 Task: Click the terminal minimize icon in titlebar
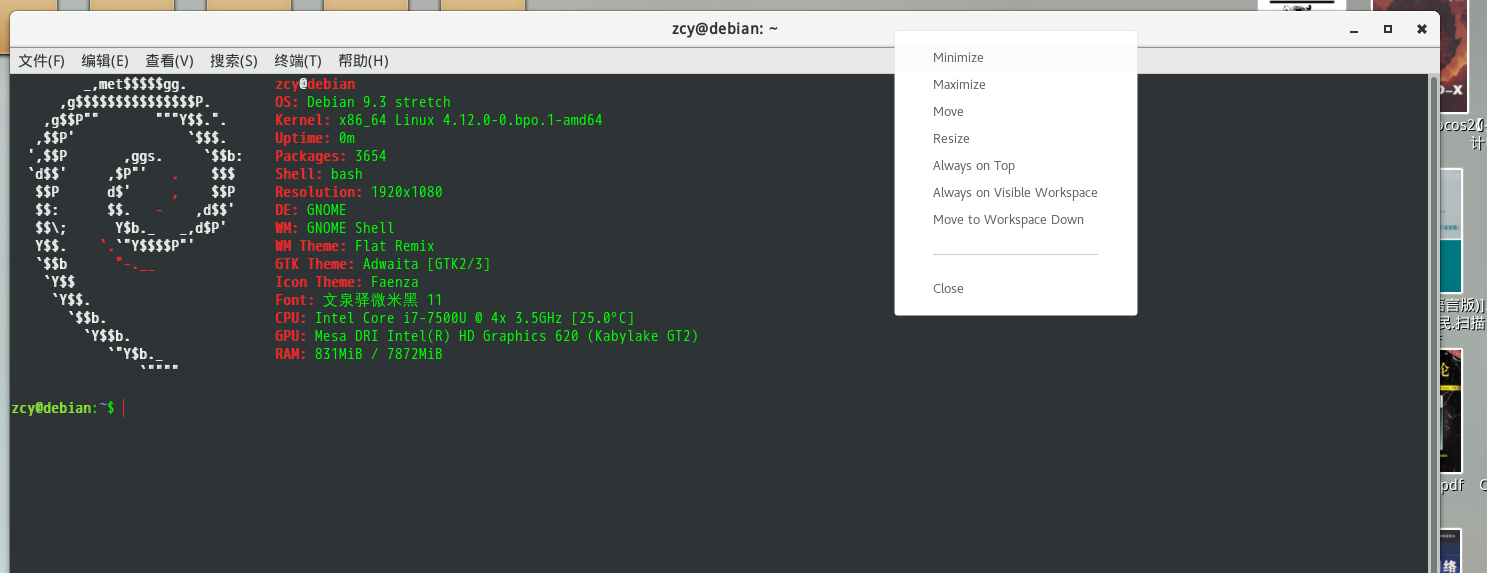[x=1354, y=30]
